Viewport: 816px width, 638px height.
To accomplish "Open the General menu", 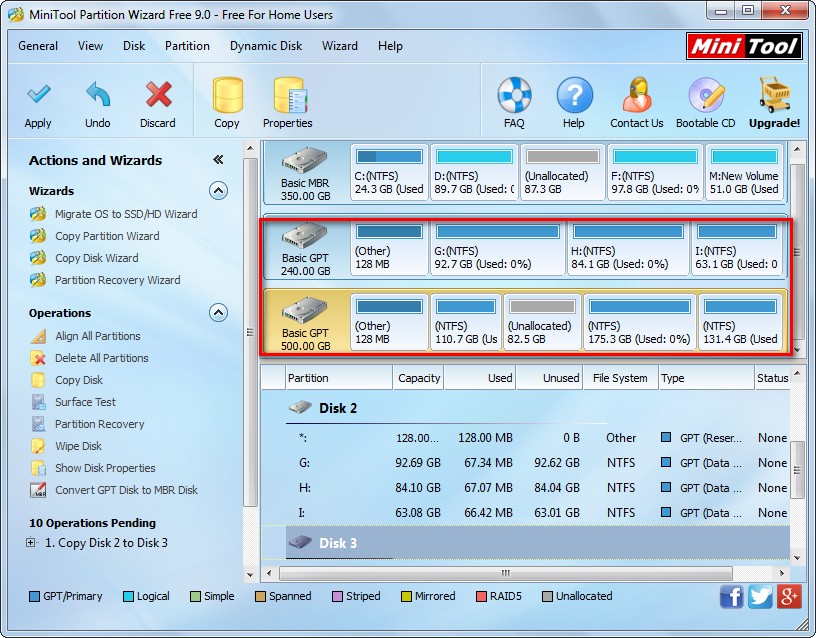I will [38, 46].
